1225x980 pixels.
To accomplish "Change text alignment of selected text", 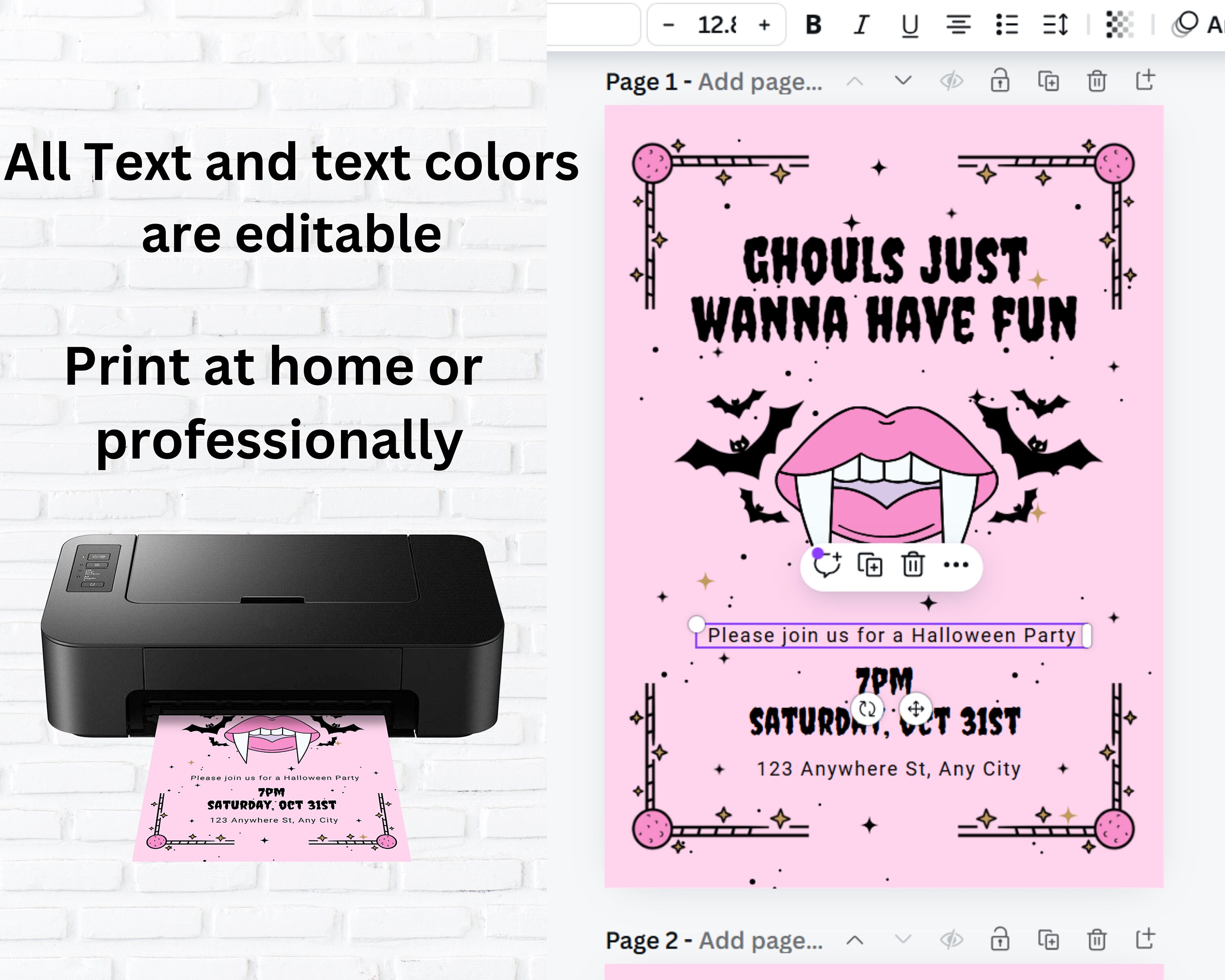I will point(959,24).
